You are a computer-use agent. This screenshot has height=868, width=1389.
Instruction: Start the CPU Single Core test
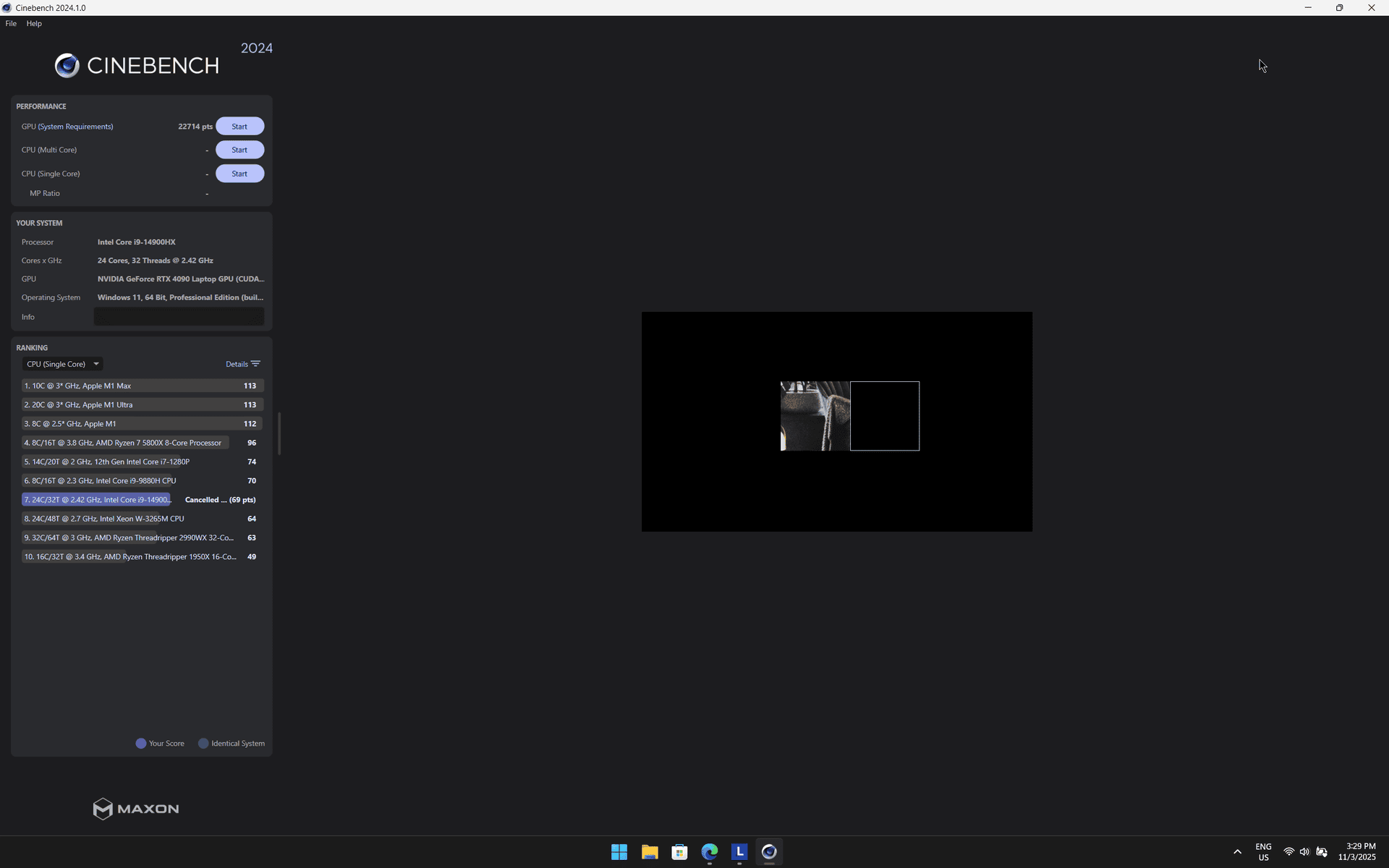point(239,174)
